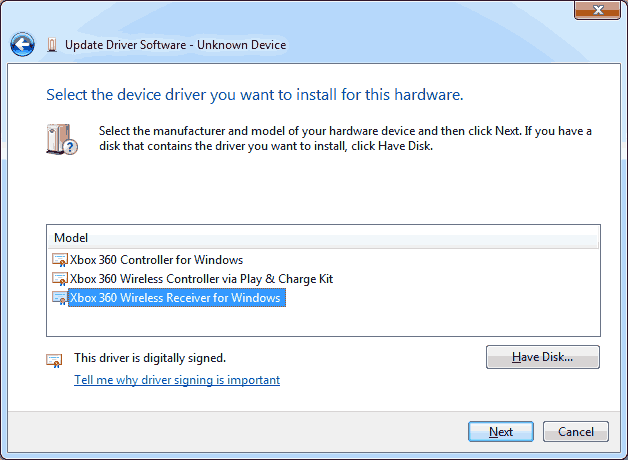Click the certificate icon for Xbox 360 Wireless Receiver
This screenshot has width=628, height=460.
coord(60,298)
